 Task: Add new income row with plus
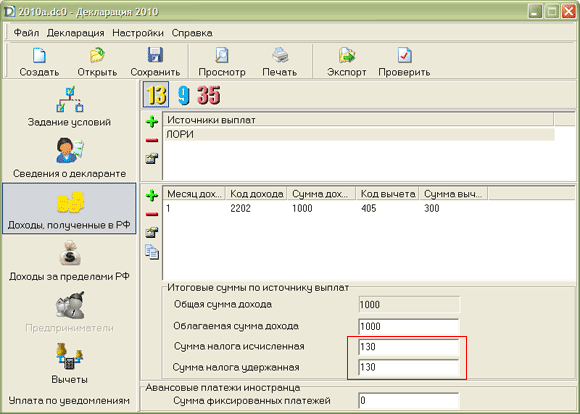coord(152,195)
